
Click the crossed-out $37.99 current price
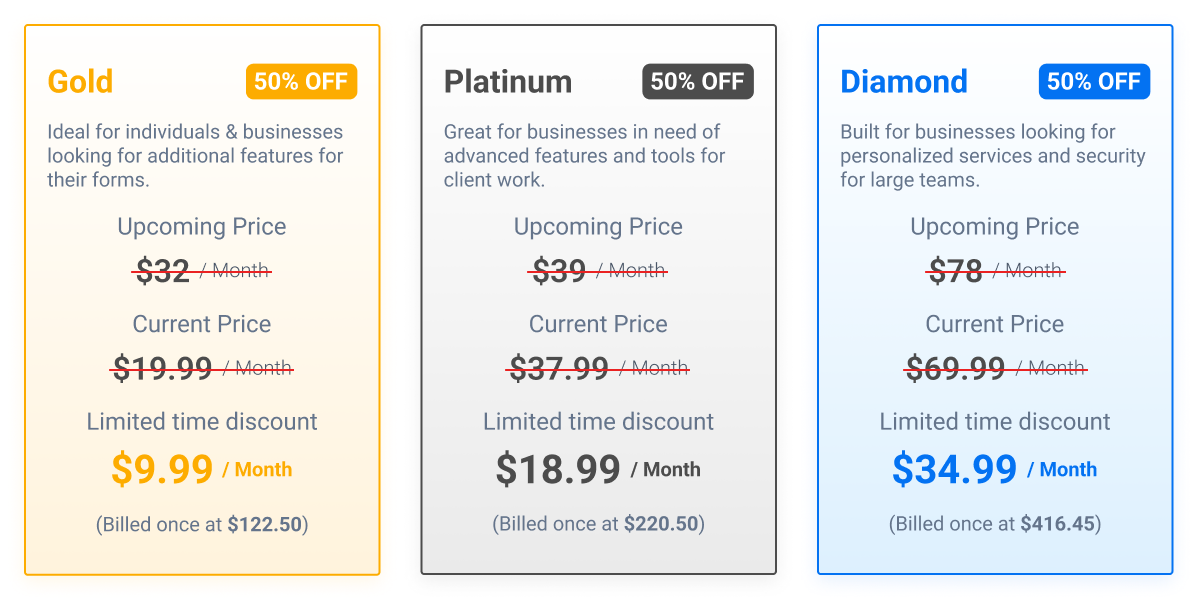pyautogui.click(x=598, y=368)
